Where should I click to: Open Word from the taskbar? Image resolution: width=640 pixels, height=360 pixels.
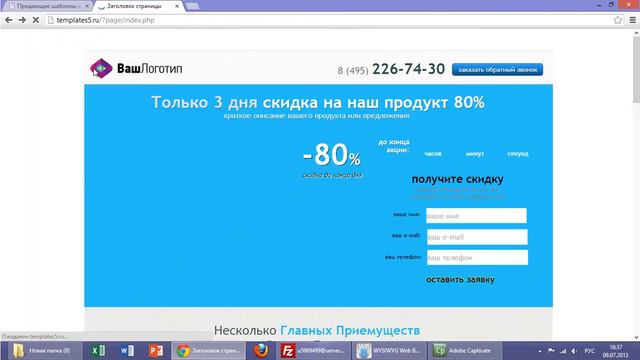(x=127, y=351)
